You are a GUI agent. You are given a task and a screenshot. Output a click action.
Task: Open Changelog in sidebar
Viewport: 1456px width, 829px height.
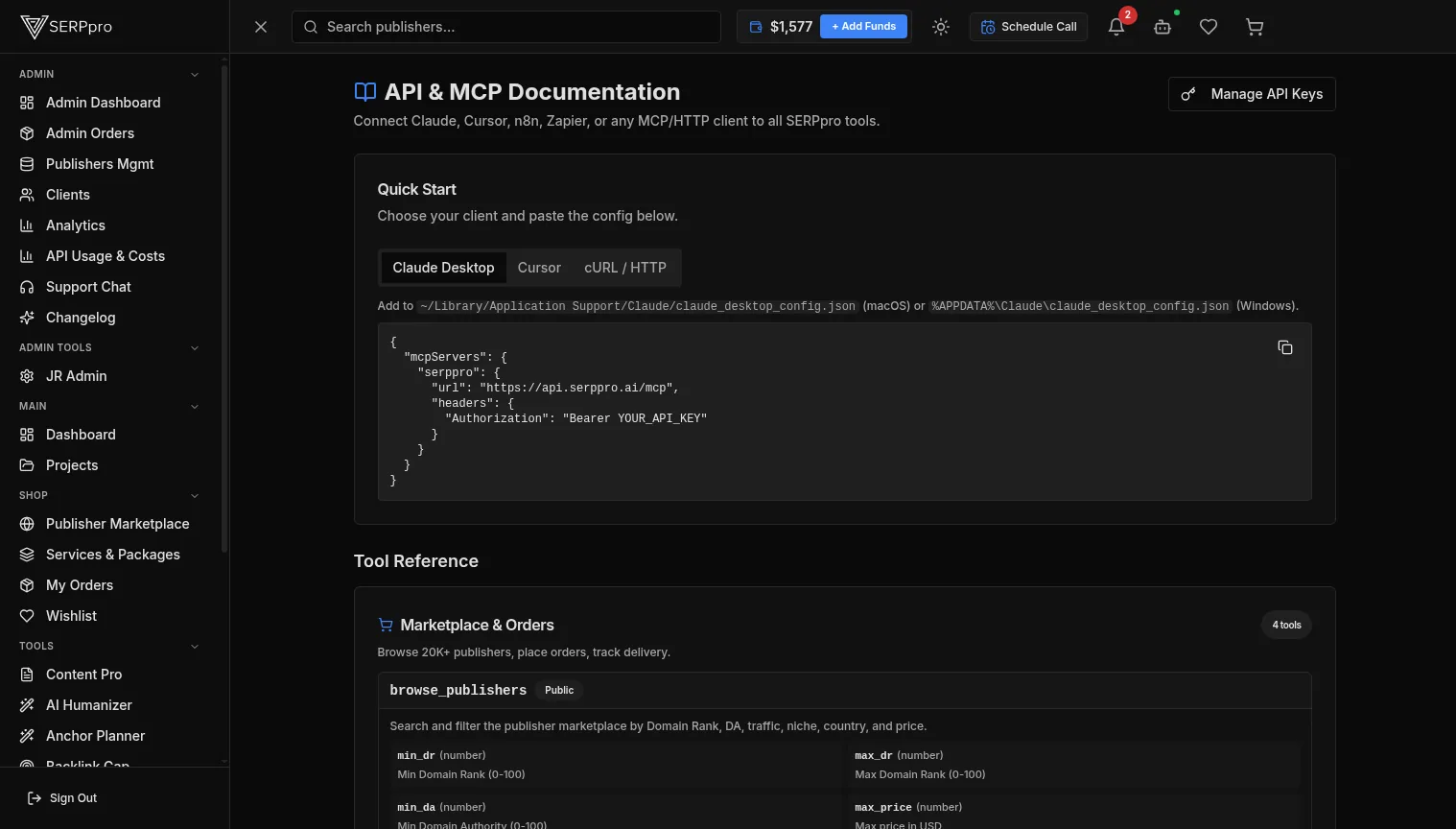click(110, 318)
